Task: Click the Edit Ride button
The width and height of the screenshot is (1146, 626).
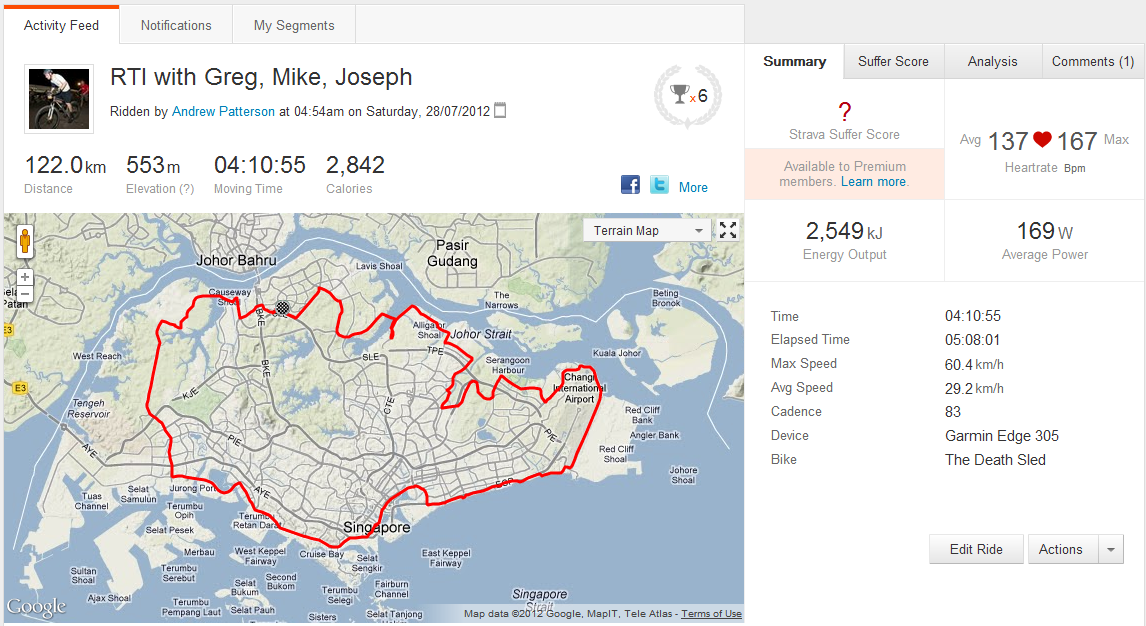Action: [975, 549]
